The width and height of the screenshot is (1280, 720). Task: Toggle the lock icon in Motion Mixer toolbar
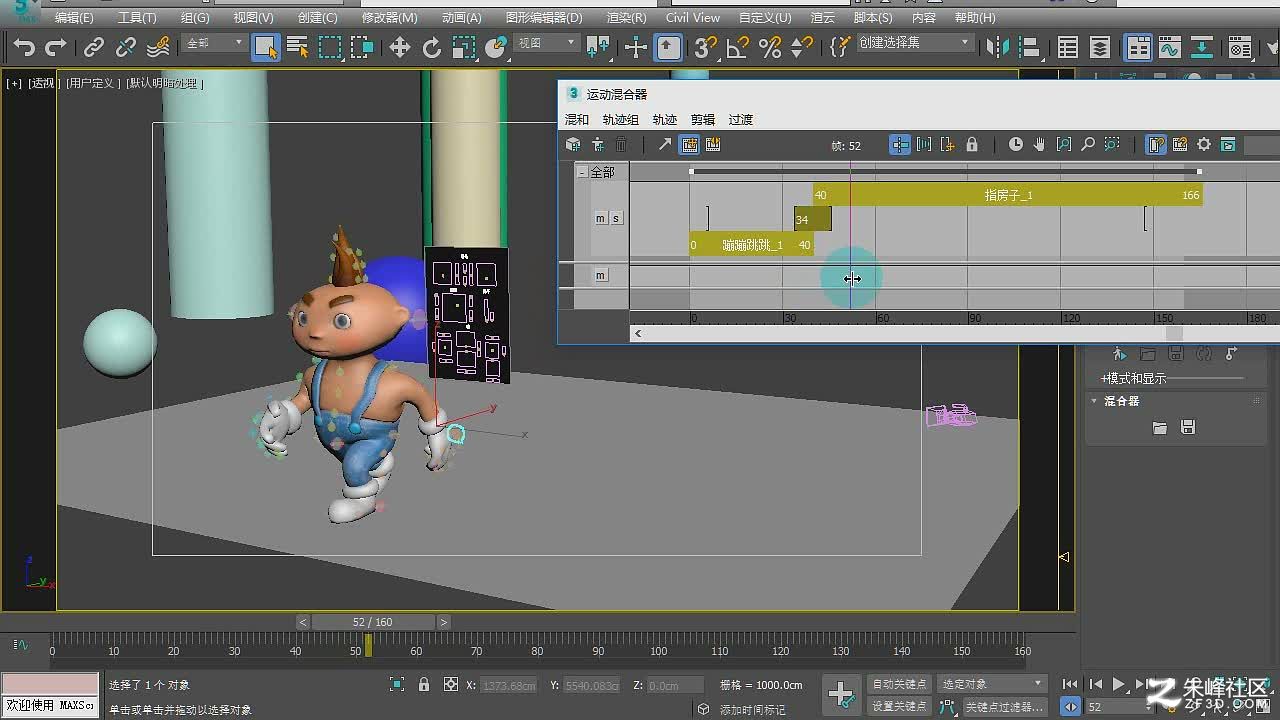coord(972,145)
